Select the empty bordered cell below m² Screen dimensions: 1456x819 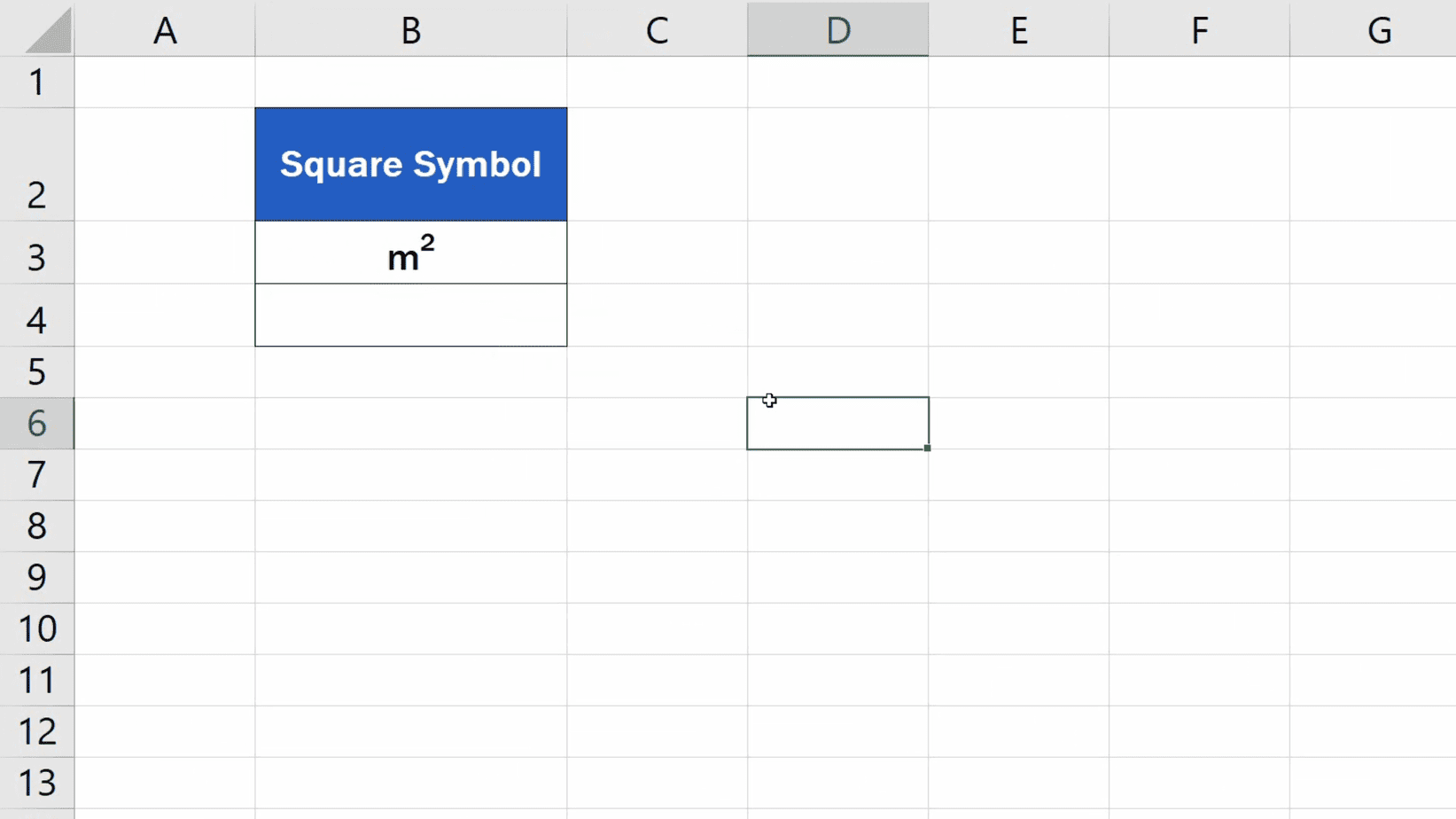point(410,315)
